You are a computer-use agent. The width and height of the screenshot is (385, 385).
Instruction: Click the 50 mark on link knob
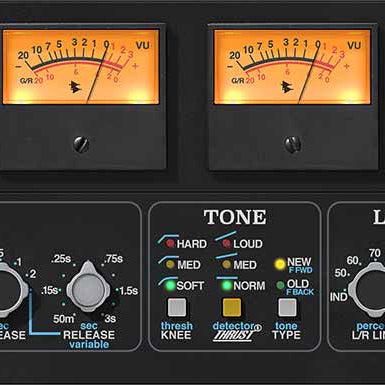341,273
